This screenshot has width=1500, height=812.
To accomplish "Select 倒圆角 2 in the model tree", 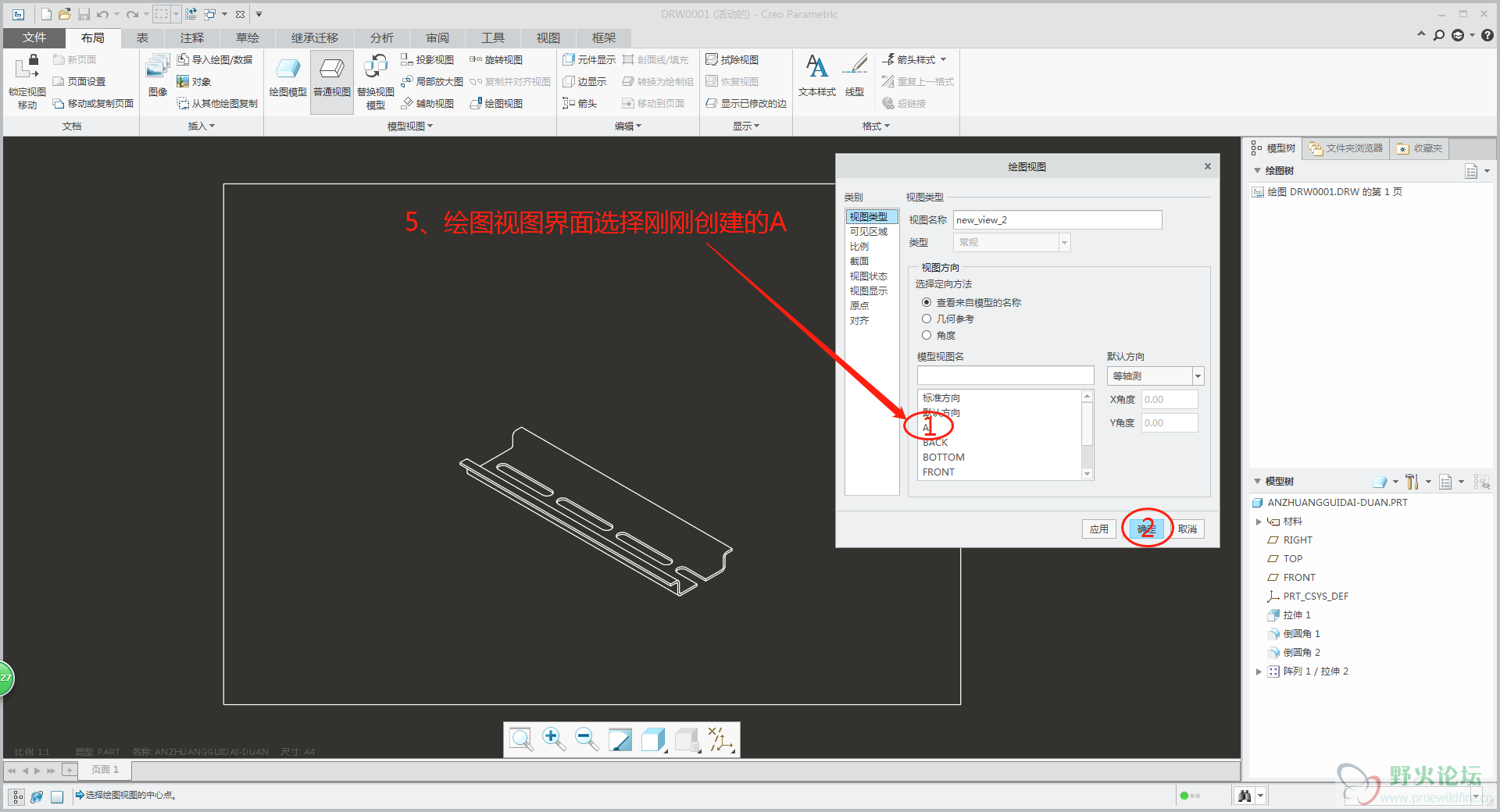I will pos(1294,653).
